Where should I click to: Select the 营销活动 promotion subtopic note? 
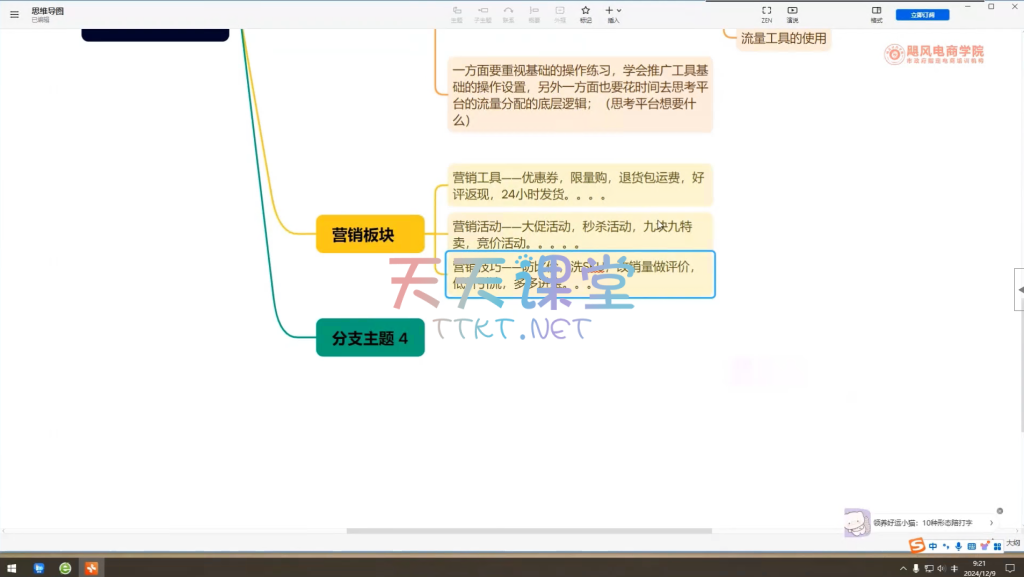click(x=580, y=233)
